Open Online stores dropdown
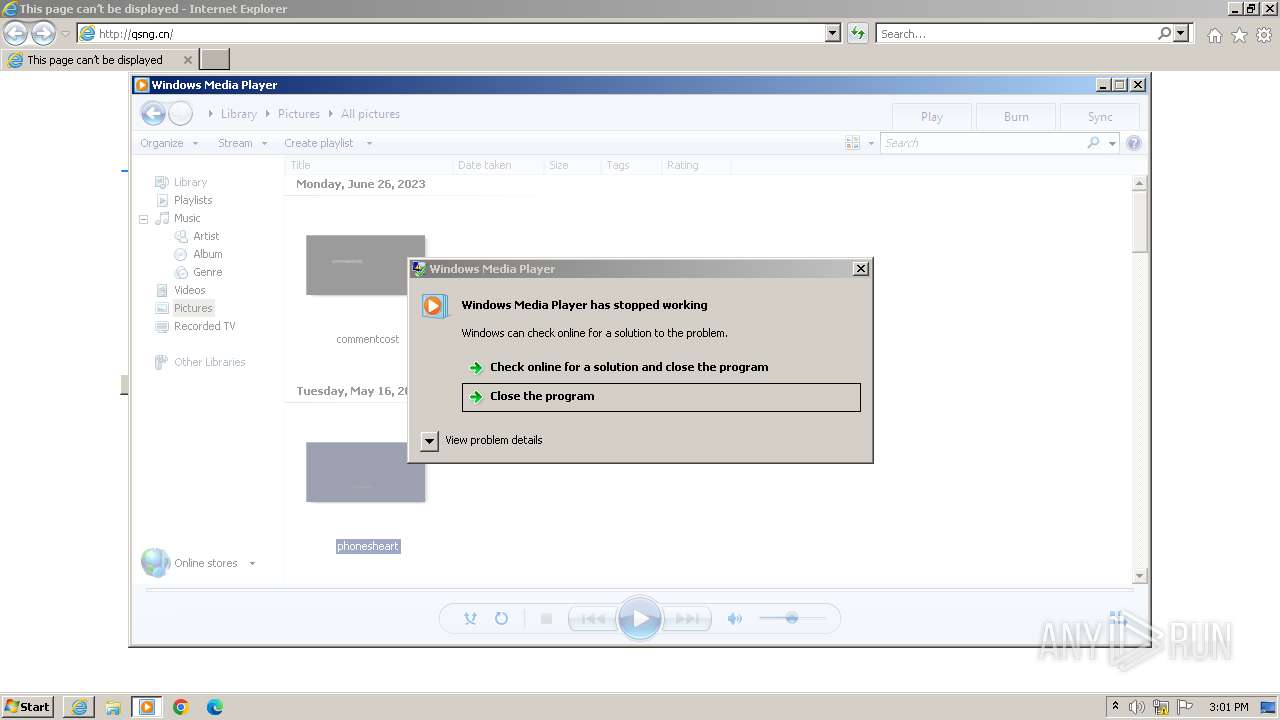The height and width of the screenshot is (720, 1280). 252,563
